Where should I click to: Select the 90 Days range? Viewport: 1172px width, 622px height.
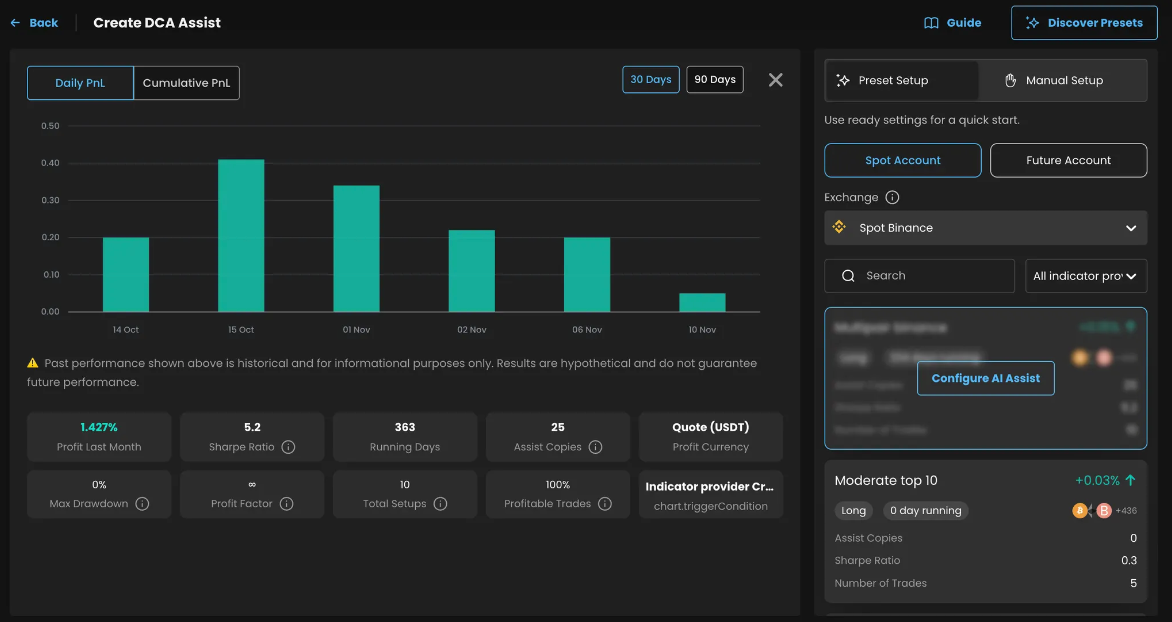click(x=715, y=79)
